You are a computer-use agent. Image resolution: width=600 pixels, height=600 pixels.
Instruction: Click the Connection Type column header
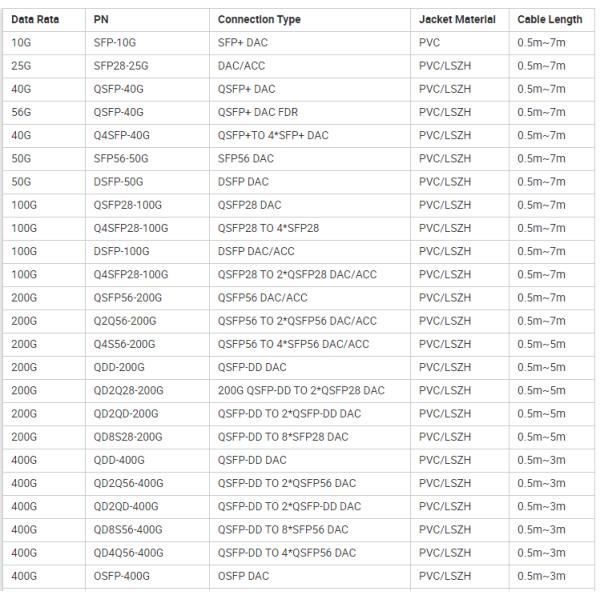[259, 20]
